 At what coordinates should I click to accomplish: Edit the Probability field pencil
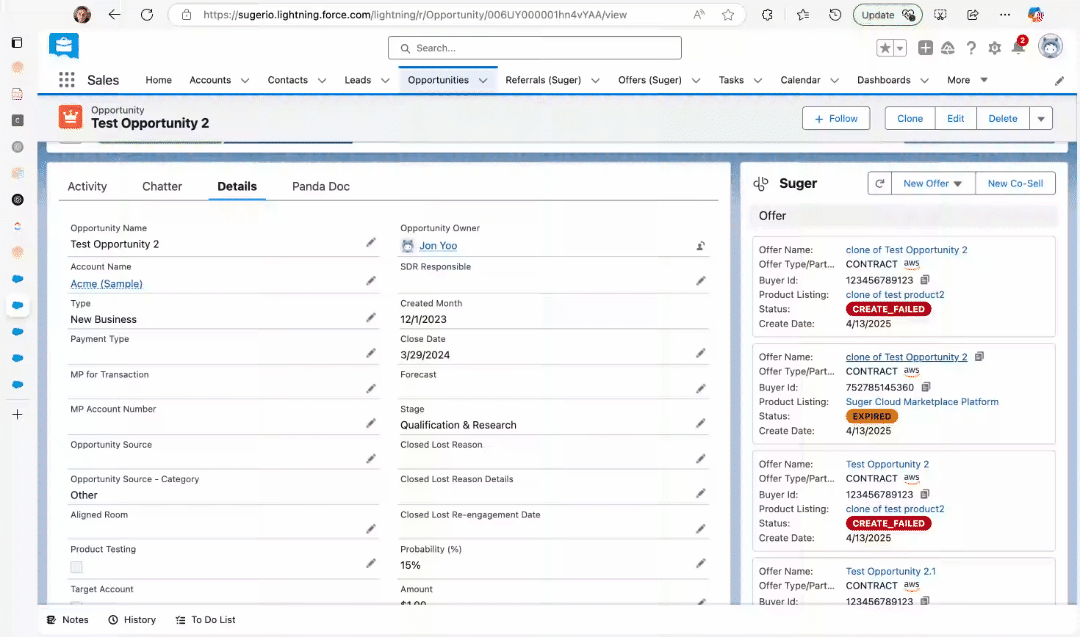(700, 563)
